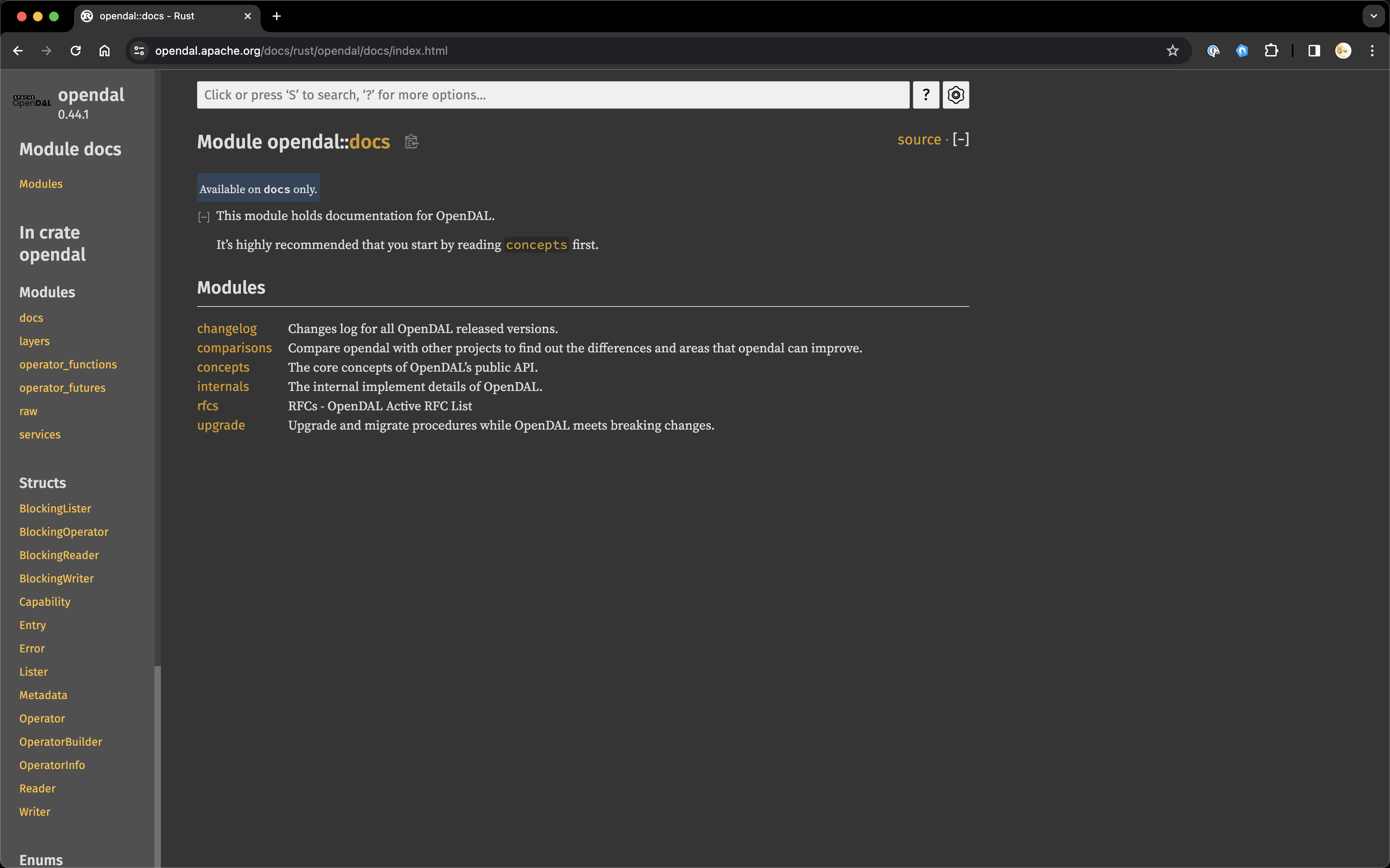Click the opendal crate name in sidebar

coord(90,95)
